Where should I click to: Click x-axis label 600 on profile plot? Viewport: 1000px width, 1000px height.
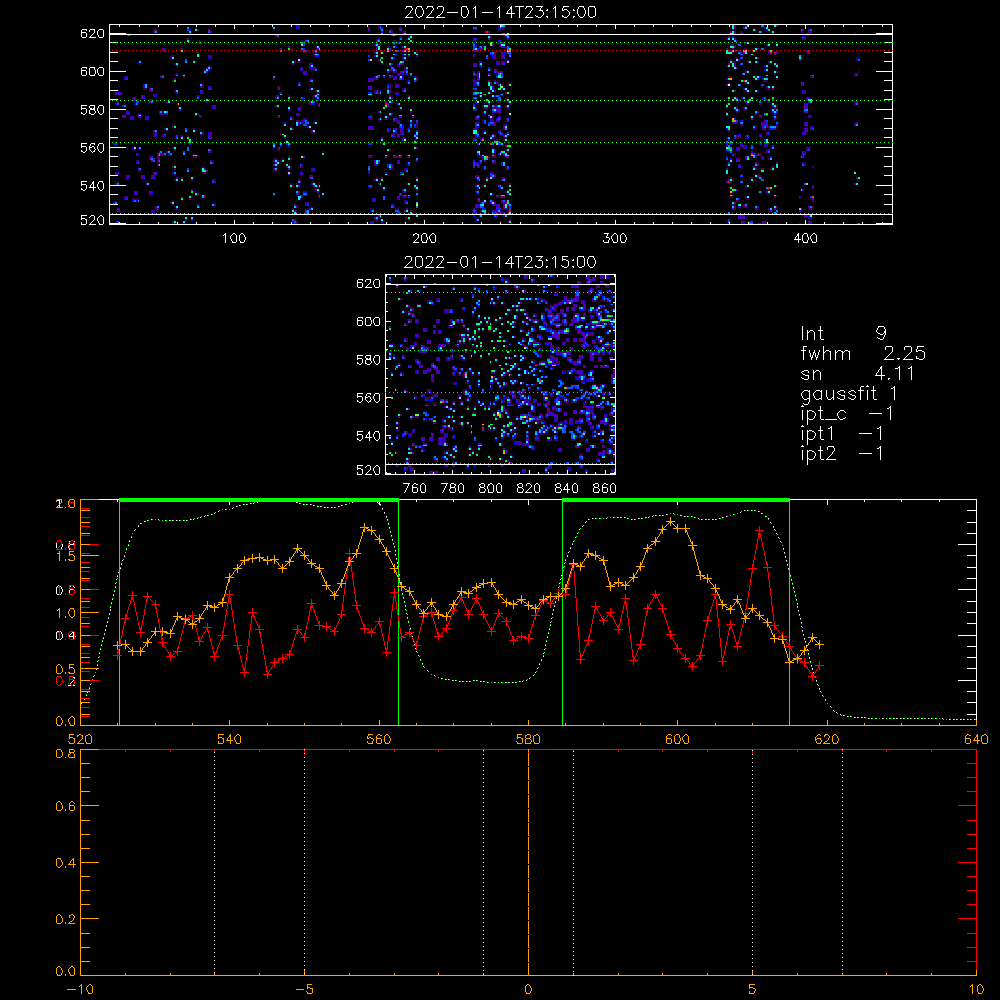coord(677,739)
